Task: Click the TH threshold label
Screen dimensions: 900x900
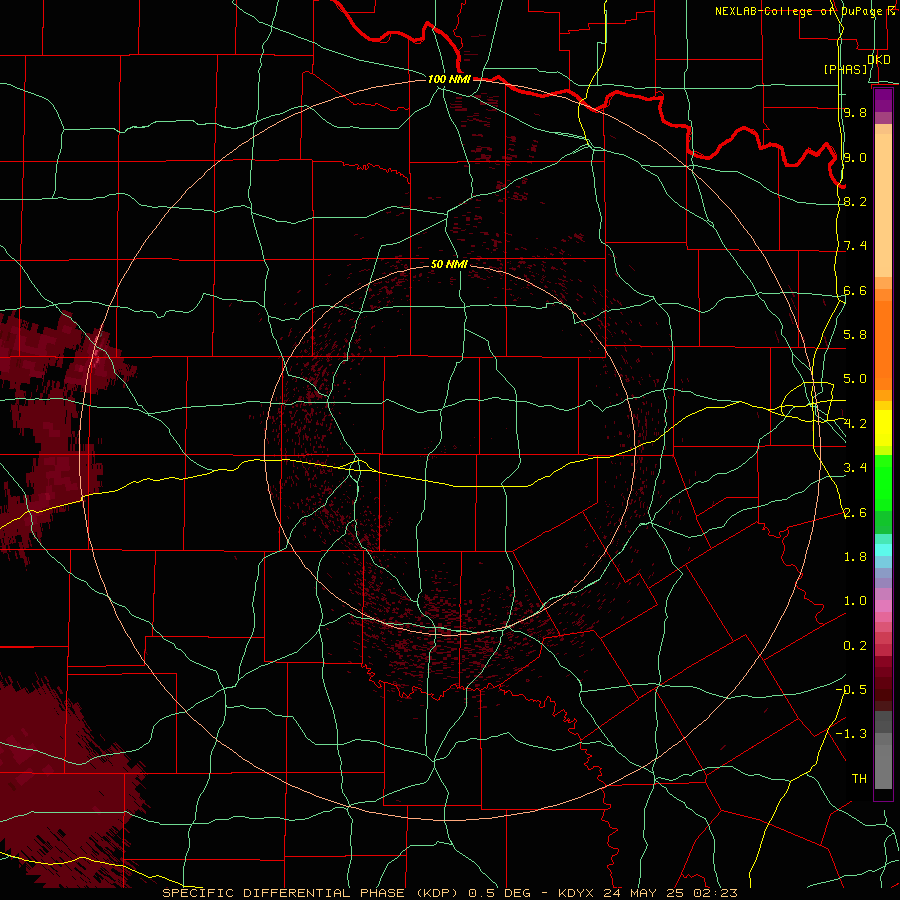Action: coord(859,779)
